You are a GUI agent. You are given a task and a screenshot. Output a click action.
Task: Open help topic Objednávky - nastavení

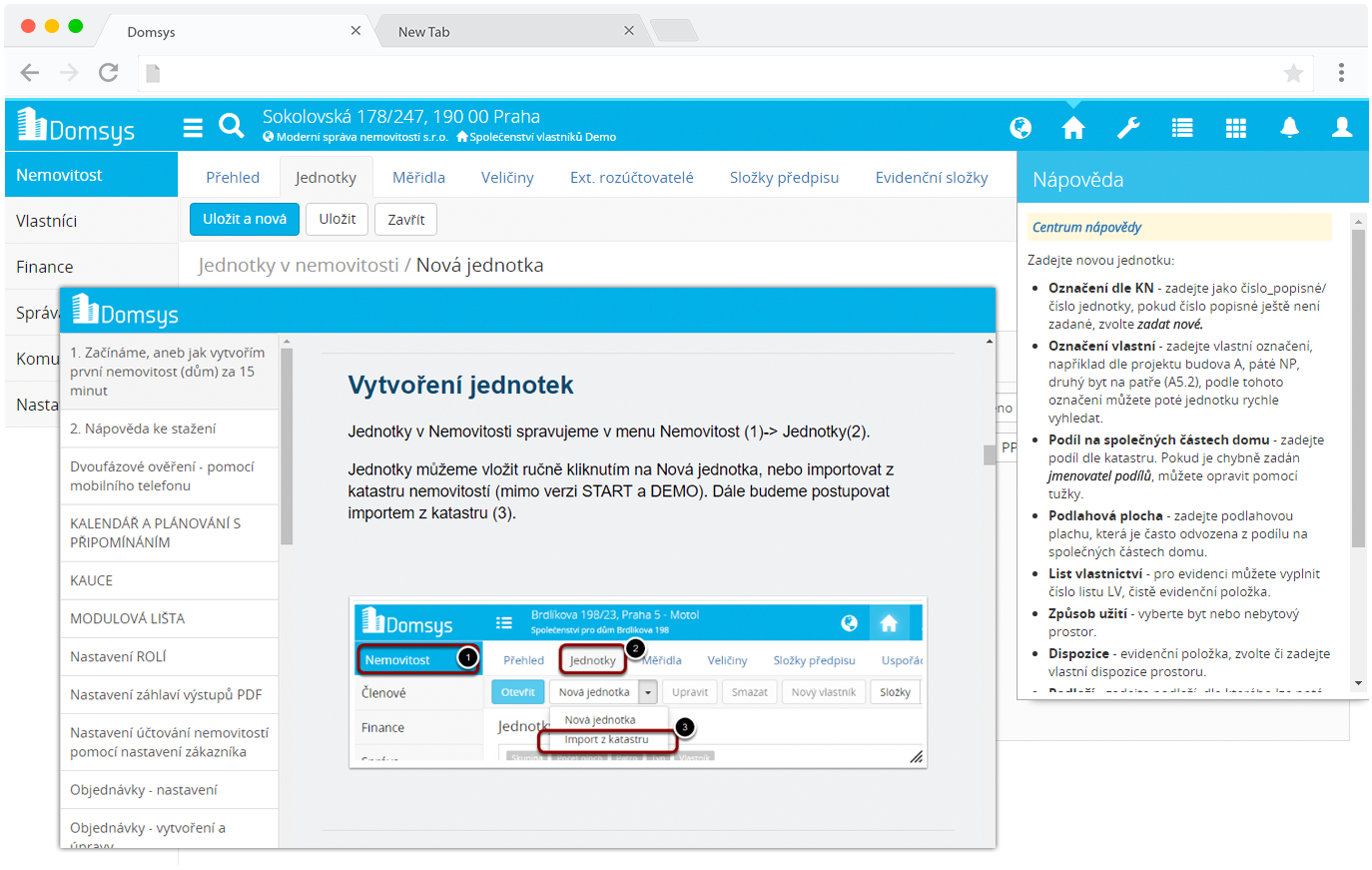coord(169,789)
